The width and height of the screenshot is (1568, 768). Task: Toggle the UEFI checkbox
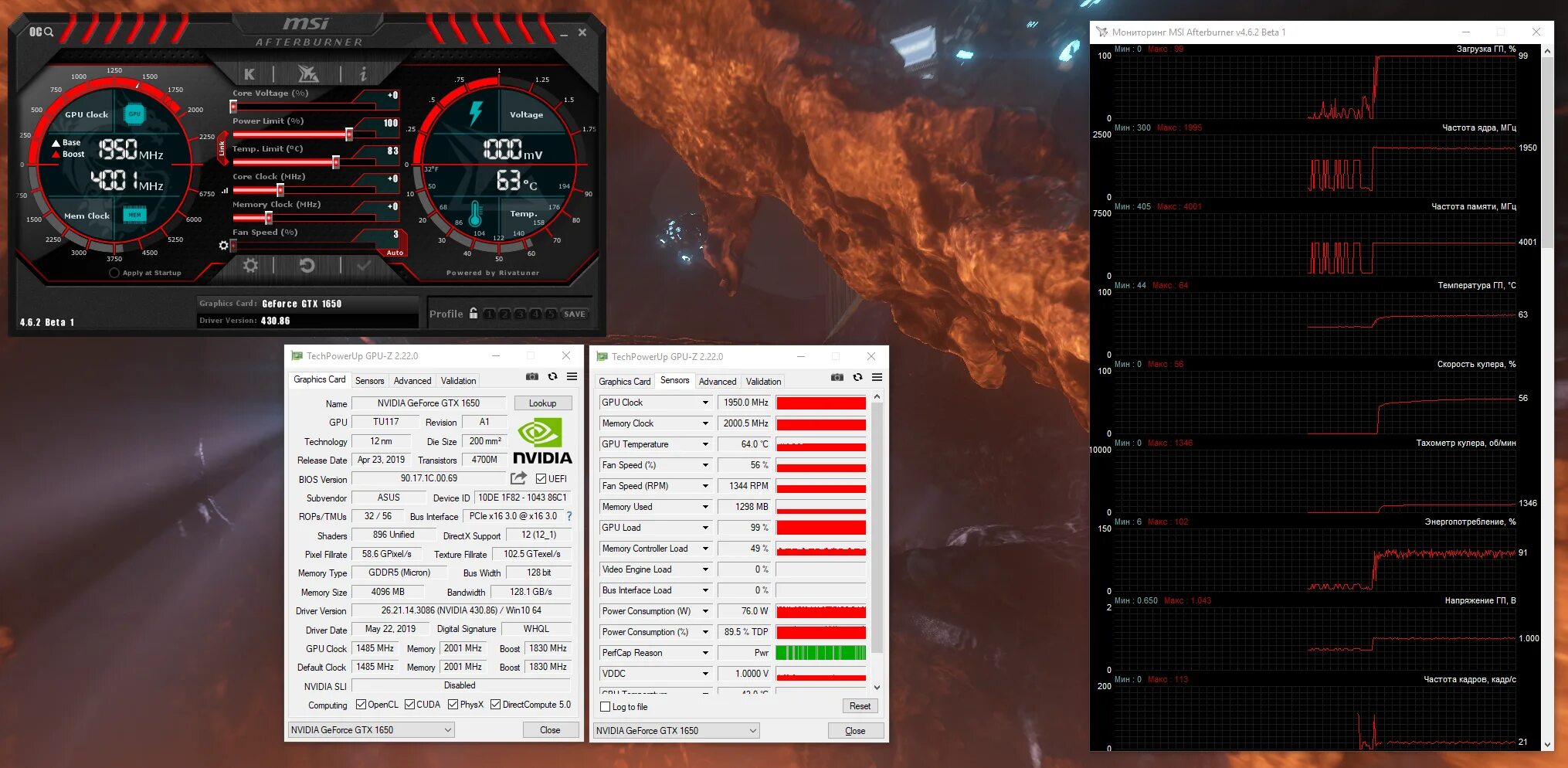pos(541,479)
